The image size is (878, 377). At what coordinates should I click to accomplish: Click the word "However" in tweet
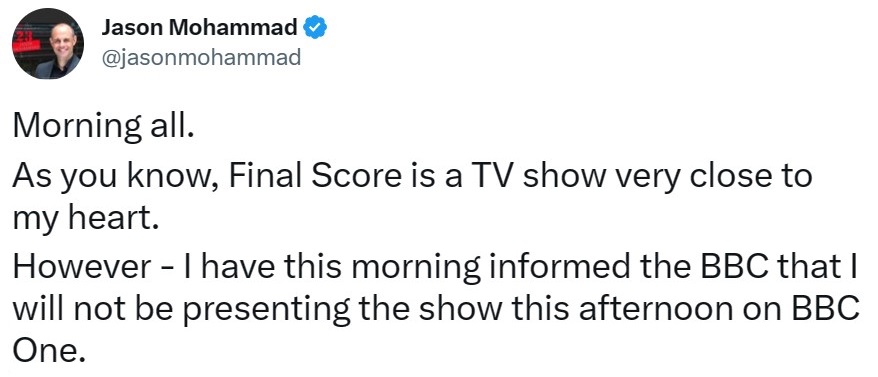click(x=82, y=267)
